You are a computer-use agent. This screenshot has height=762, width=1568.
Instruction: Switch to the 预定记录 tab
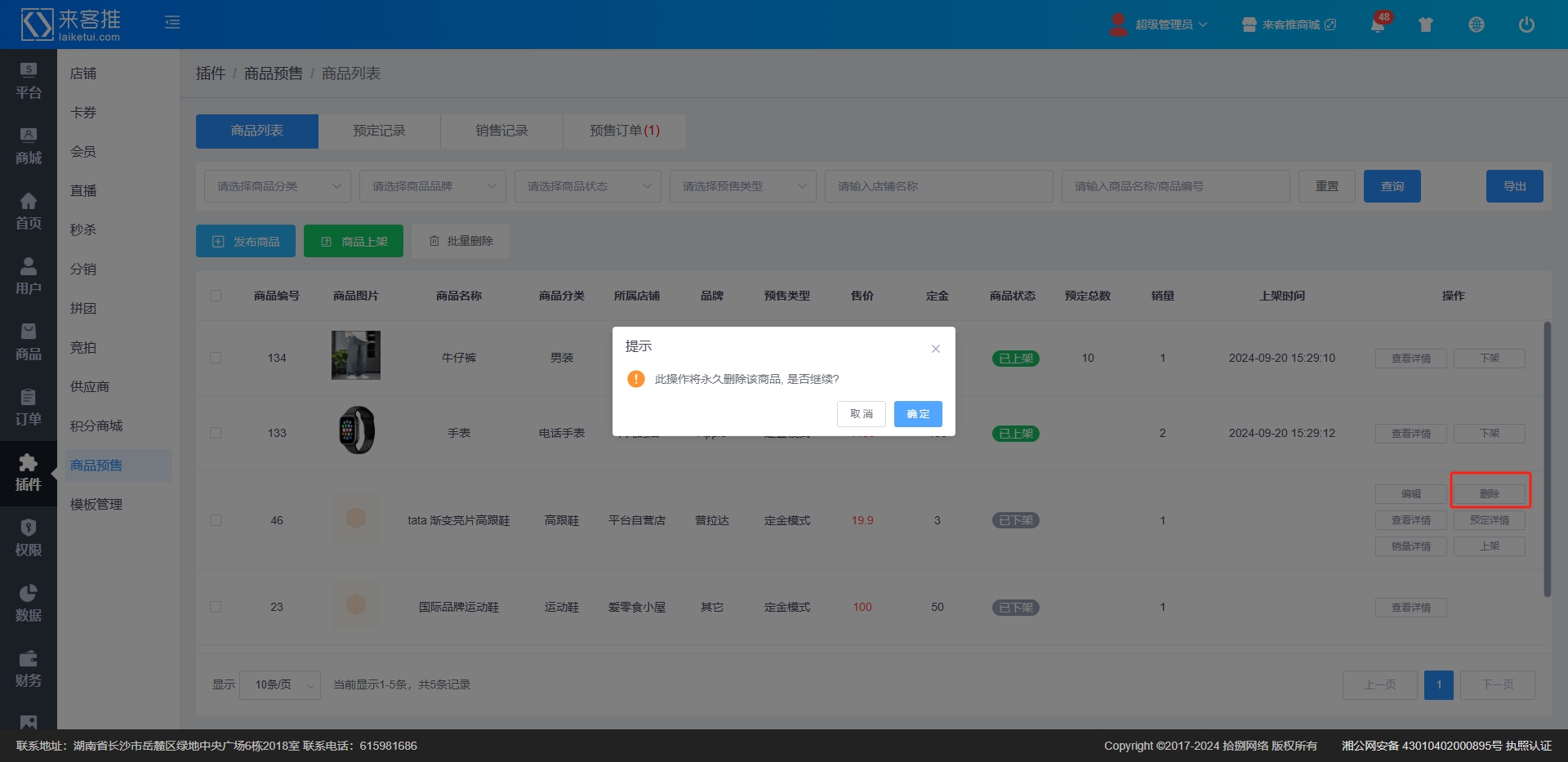coord(379,131)
